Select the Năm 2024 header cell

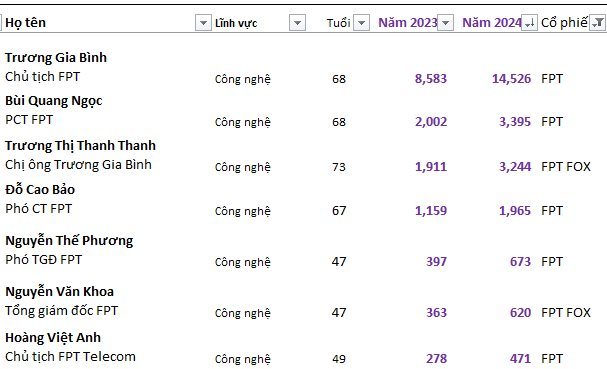492,22
